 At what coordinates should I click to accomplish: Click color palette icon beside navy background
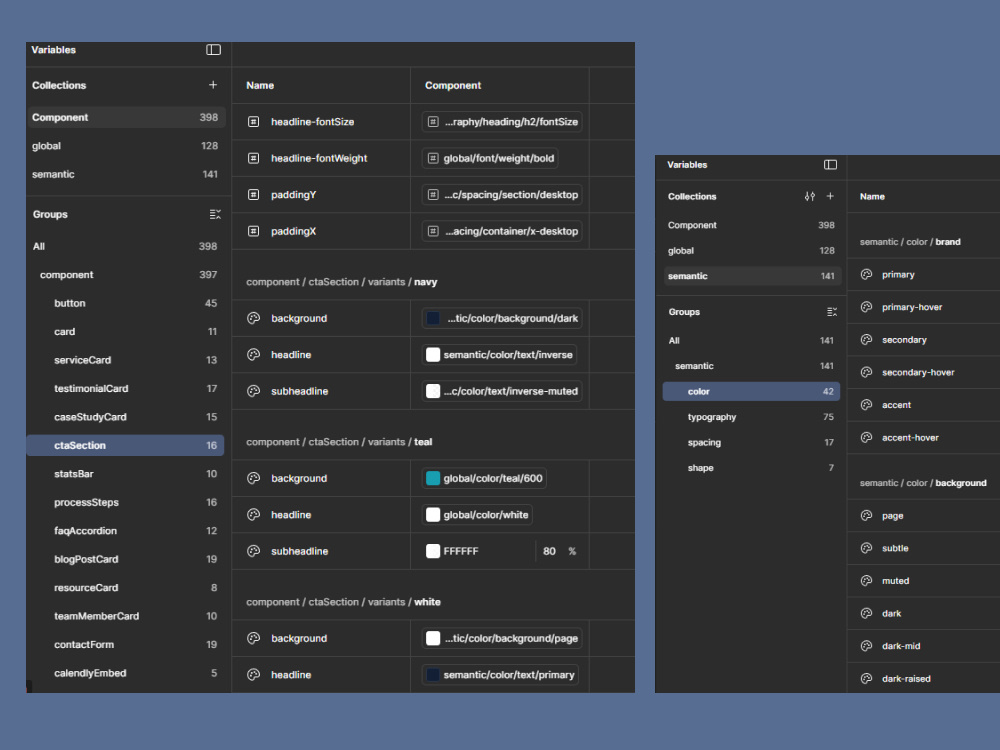[253, 318]
